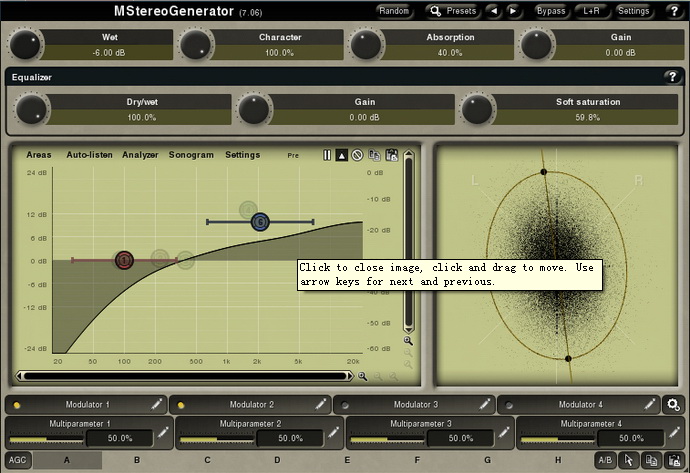
Task: Open the Analyzer menu
Action: (x=140, y=155)
